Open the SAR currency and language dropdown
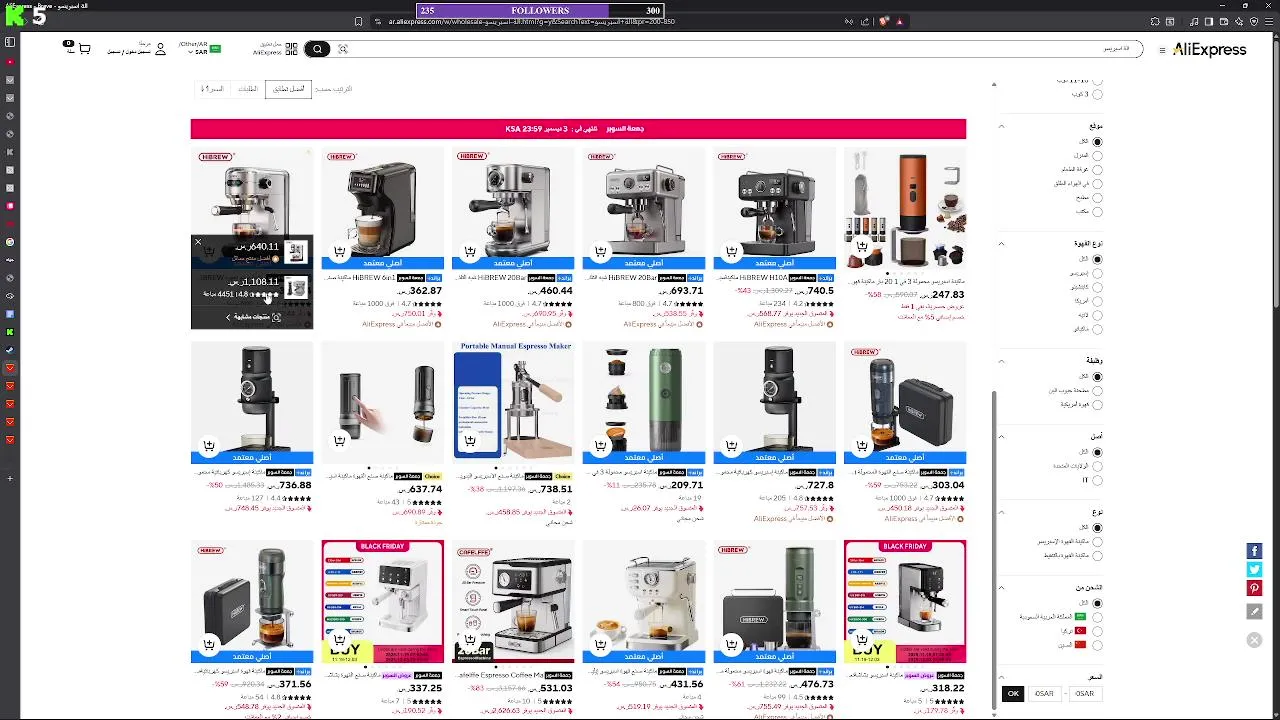This screenshot has height=720, width=1280. [x=200, y=48]
